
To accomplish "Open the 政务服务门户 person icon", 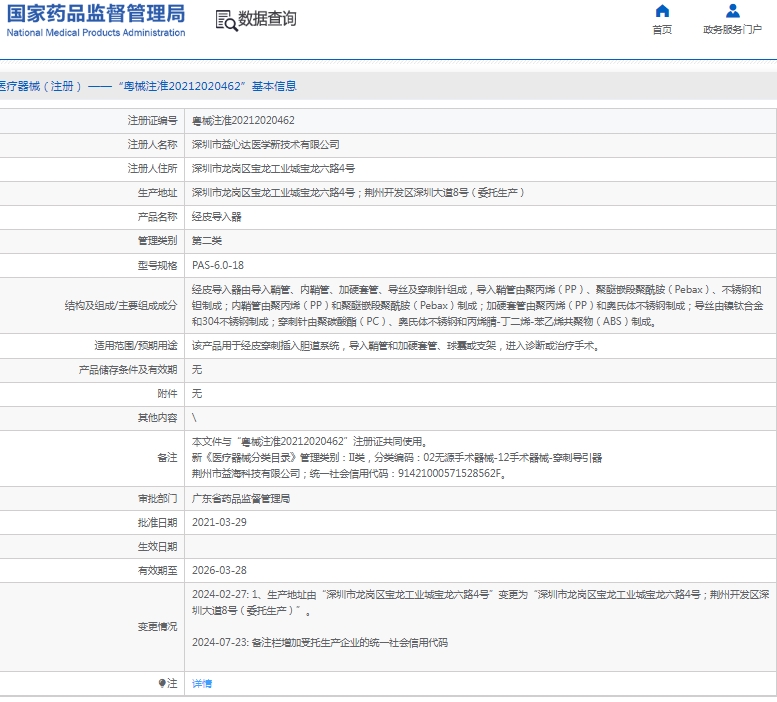I will point(732,11).
